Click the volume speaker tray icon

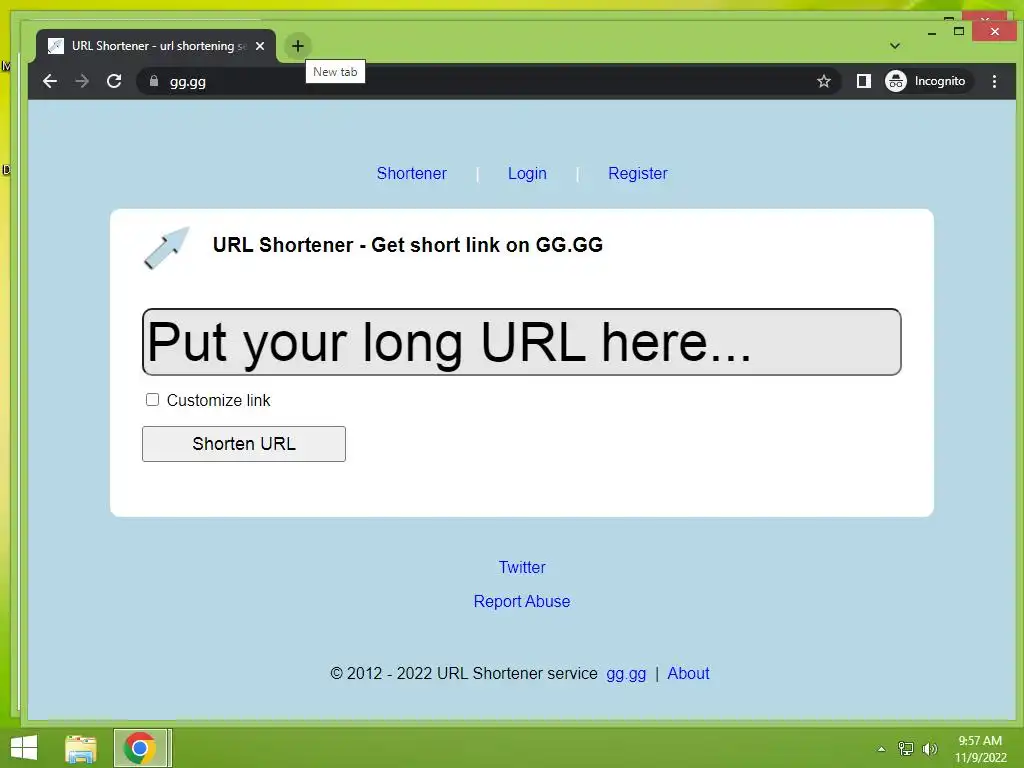(929, 749)
